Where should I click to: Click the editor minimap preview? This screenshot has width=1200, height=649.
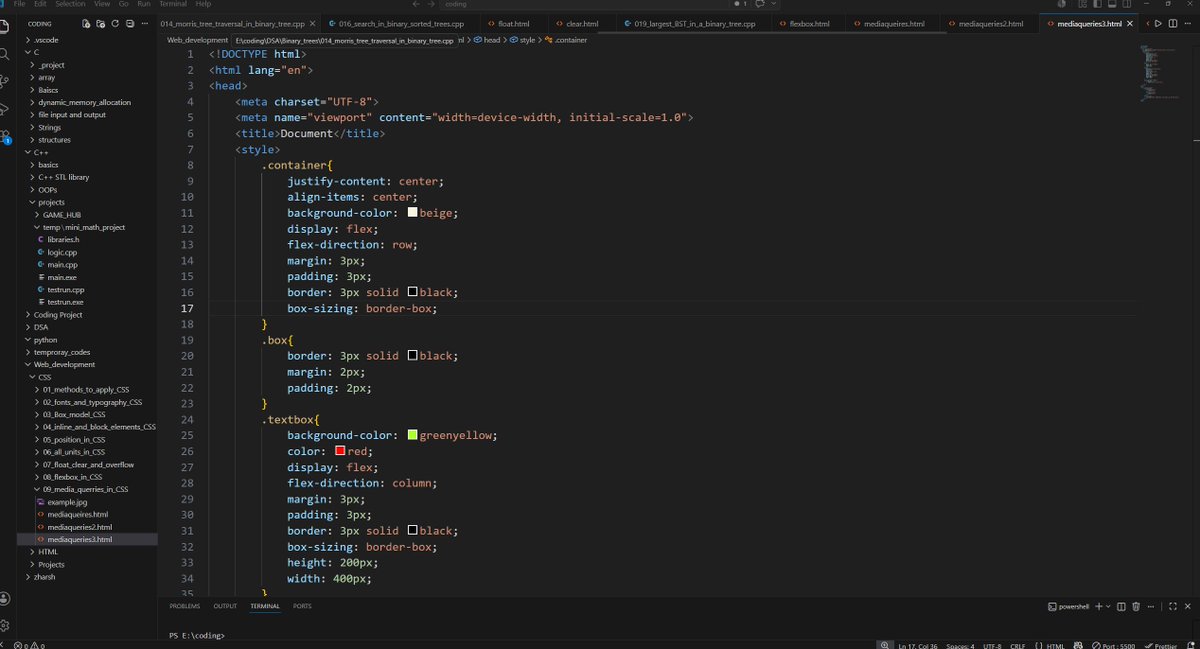[x=1160, y=72]
